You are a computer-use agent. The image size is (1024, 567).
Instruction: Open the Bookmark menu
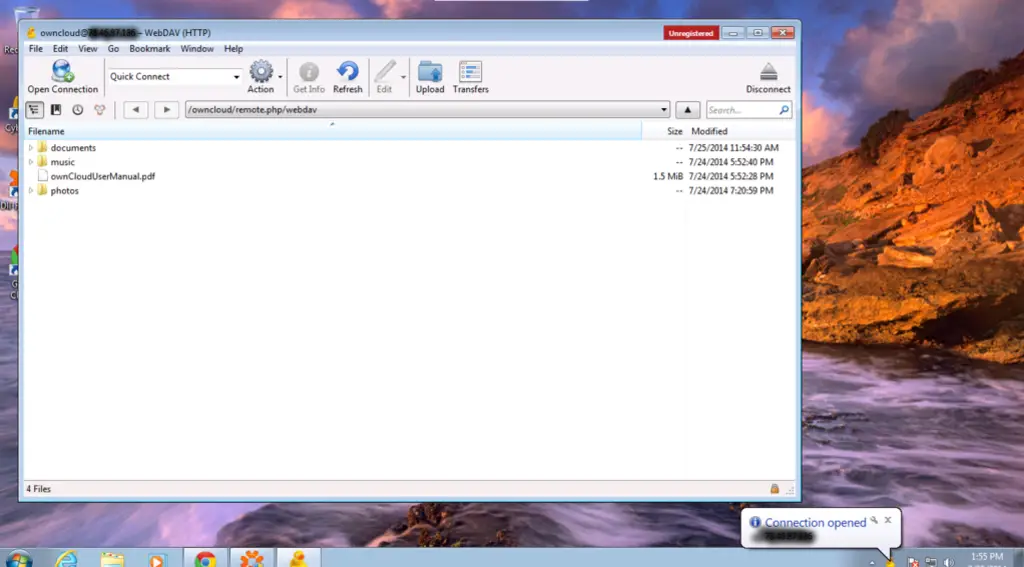pyautogui.click(x=150, y=48)
